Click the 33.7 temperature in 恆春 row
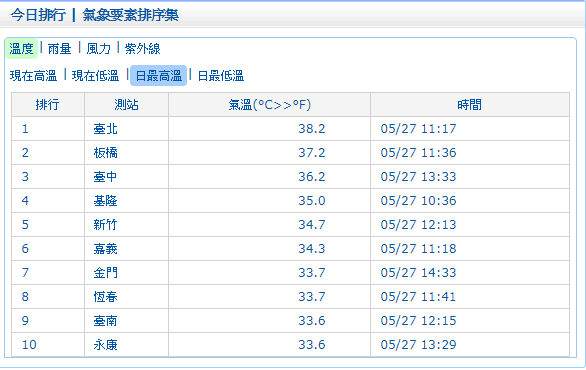 pos(312,297)
